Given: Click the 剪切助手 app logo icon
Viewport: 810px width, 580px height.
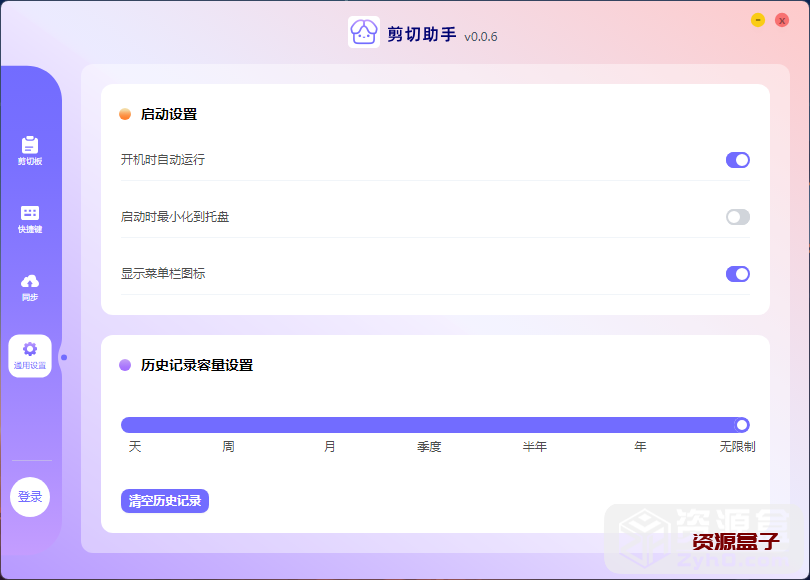Looking at the screenshot, I should 364,32.
